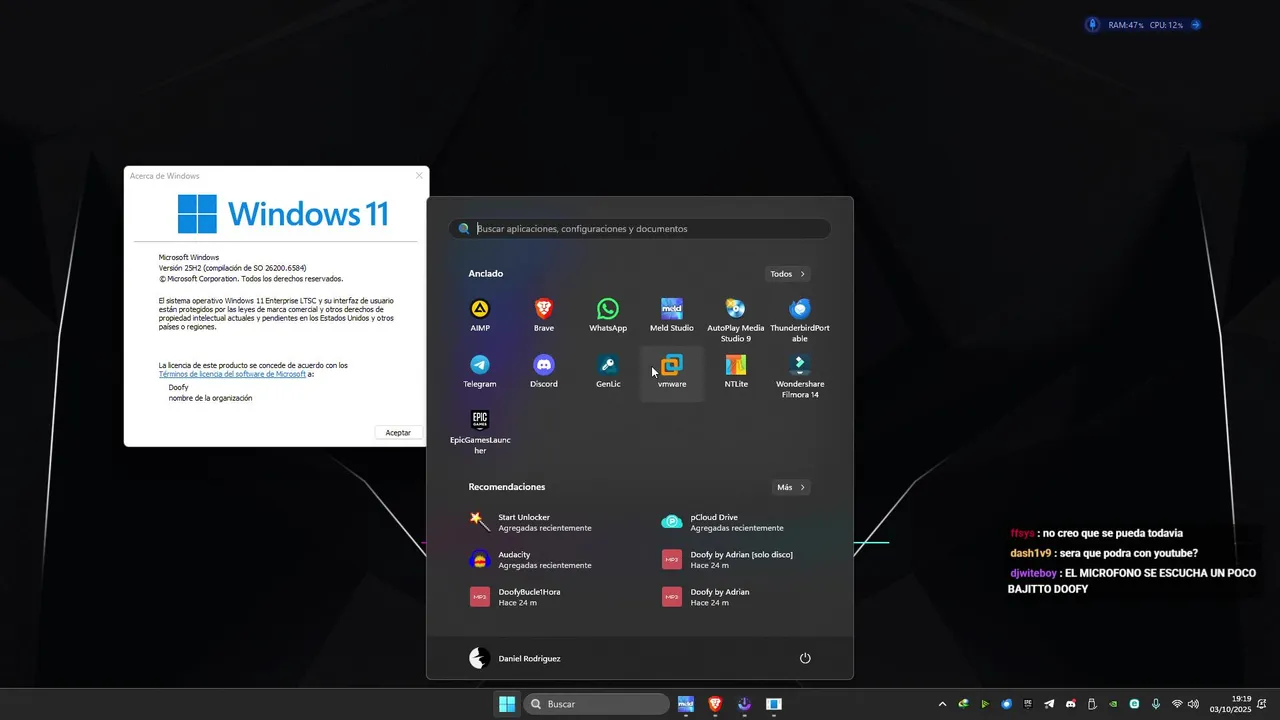Screen dimensions: 1280x720
Task: Open Brave browser from the taskbar
Action: (715, 704)
